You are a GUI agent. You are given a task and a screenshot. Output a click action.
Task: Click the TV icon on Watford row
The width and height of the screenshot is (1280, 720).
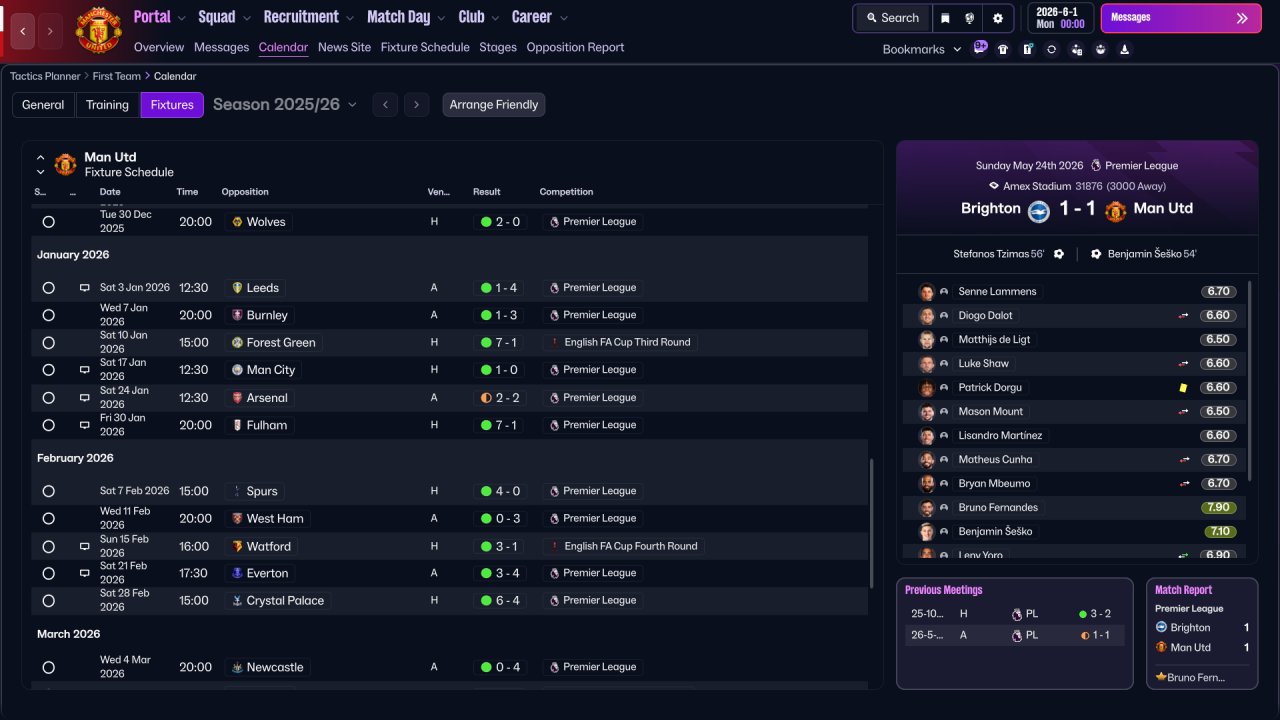pyautogui.click(x=85, y=547)
